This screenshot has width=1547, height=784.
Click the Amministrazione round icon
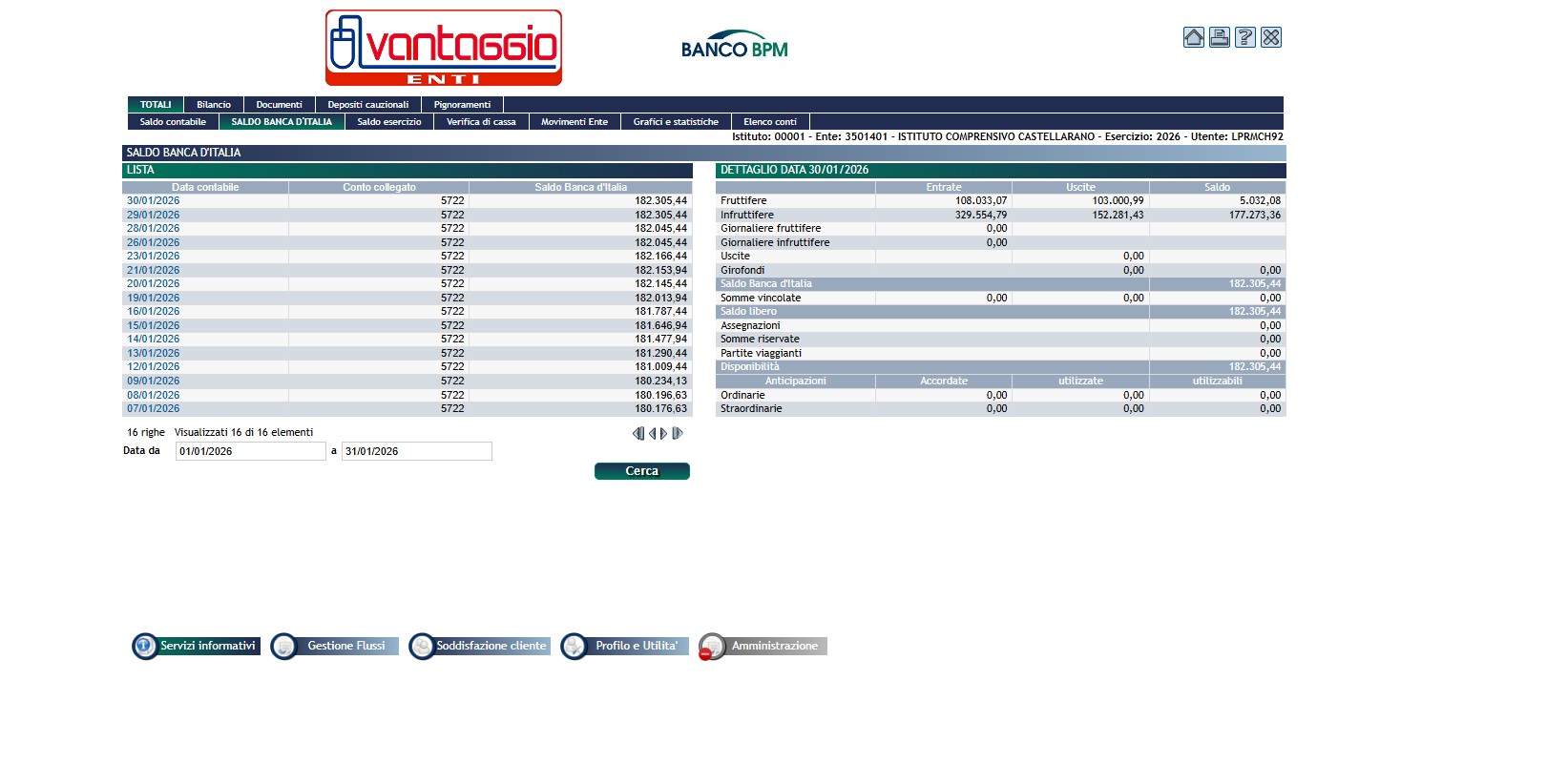[711, 646]
